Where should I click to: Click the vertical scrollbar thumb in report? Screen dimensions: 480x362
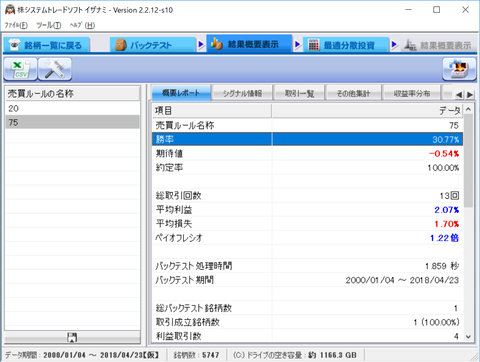(x=468, y=161)
